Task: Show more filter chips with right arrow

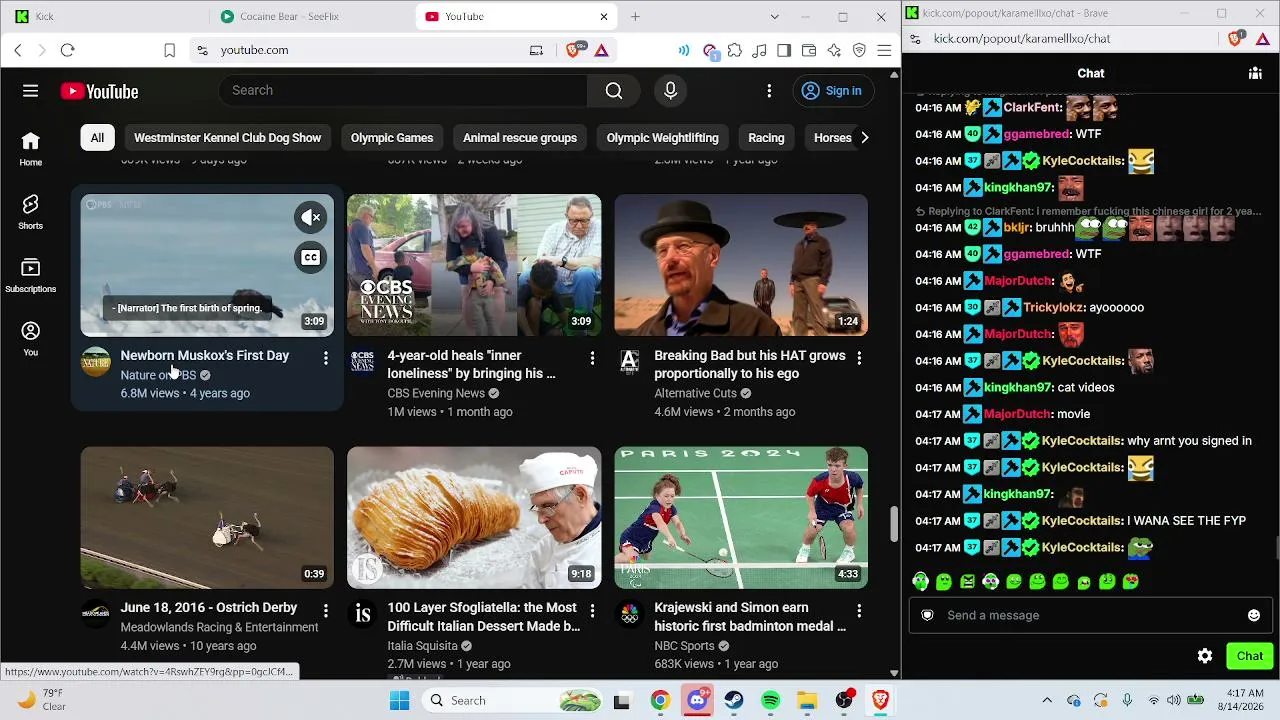Action: 865,138
